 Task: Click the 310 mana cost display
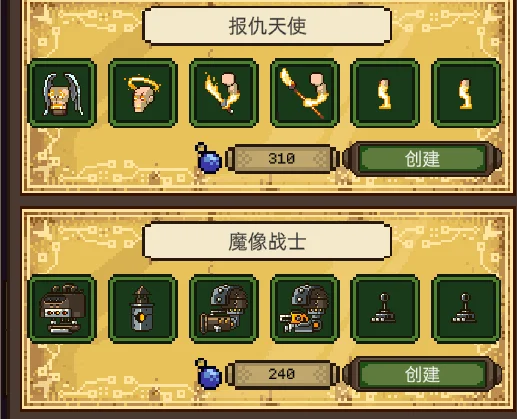point(282,159)
